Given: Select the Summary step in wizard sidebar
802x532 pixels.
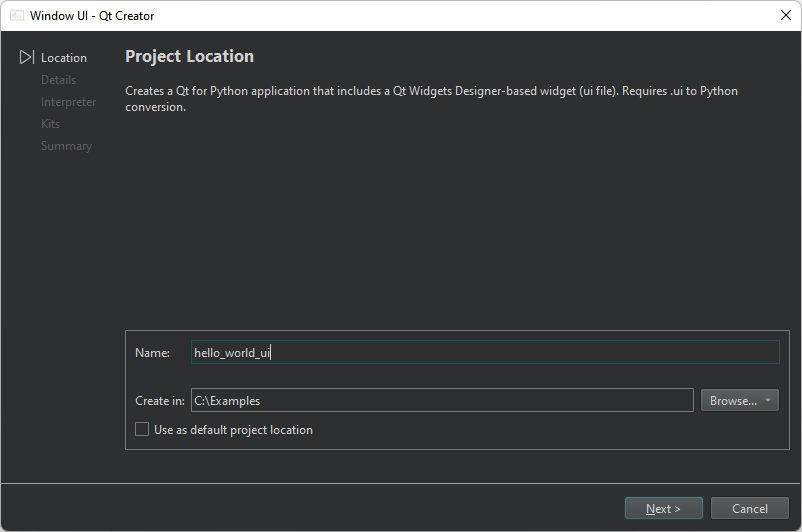Looking at the screenshot, I should coord(66,146).
